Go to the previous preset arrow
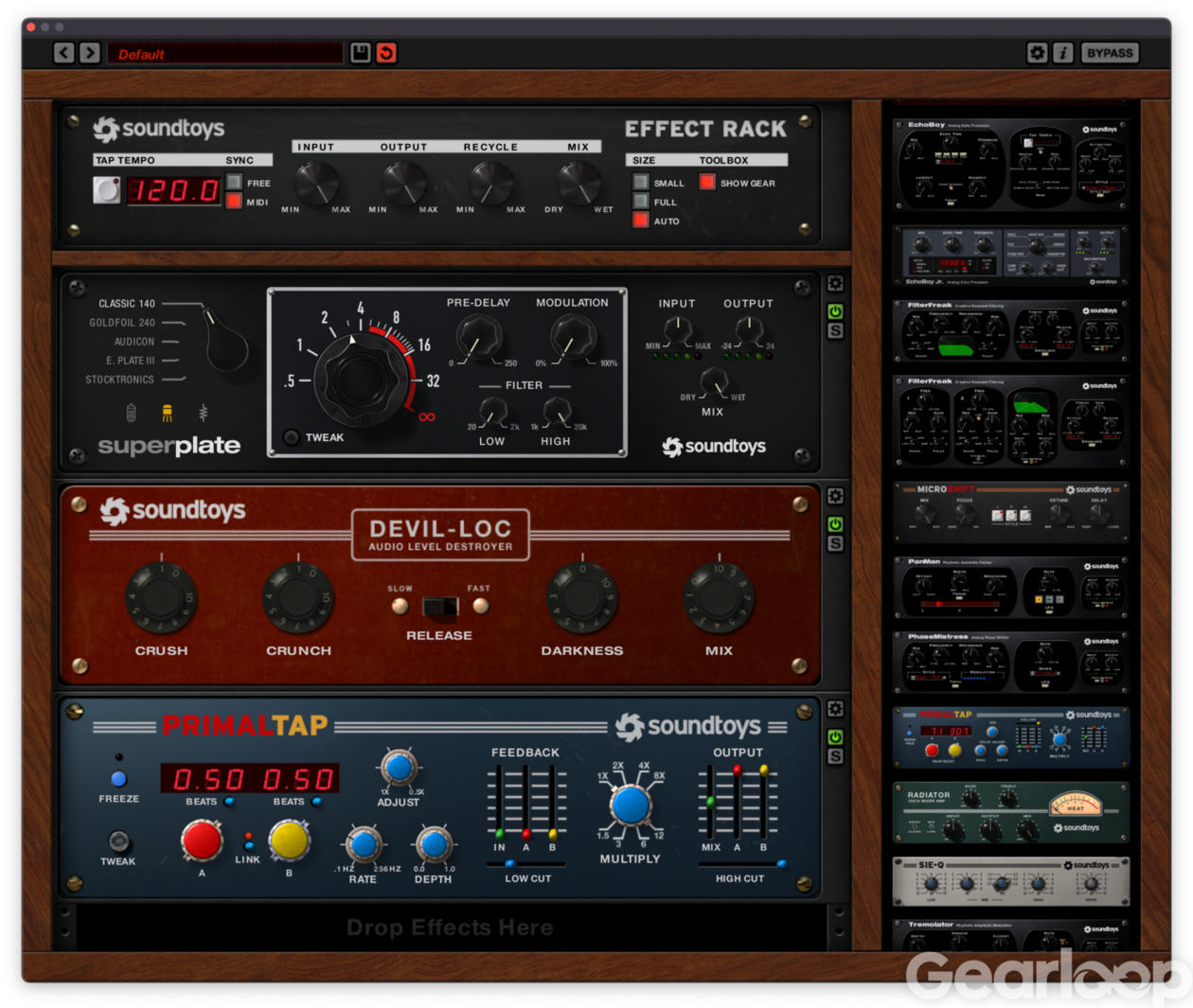1193x1008 pixels. pos(63,53)
